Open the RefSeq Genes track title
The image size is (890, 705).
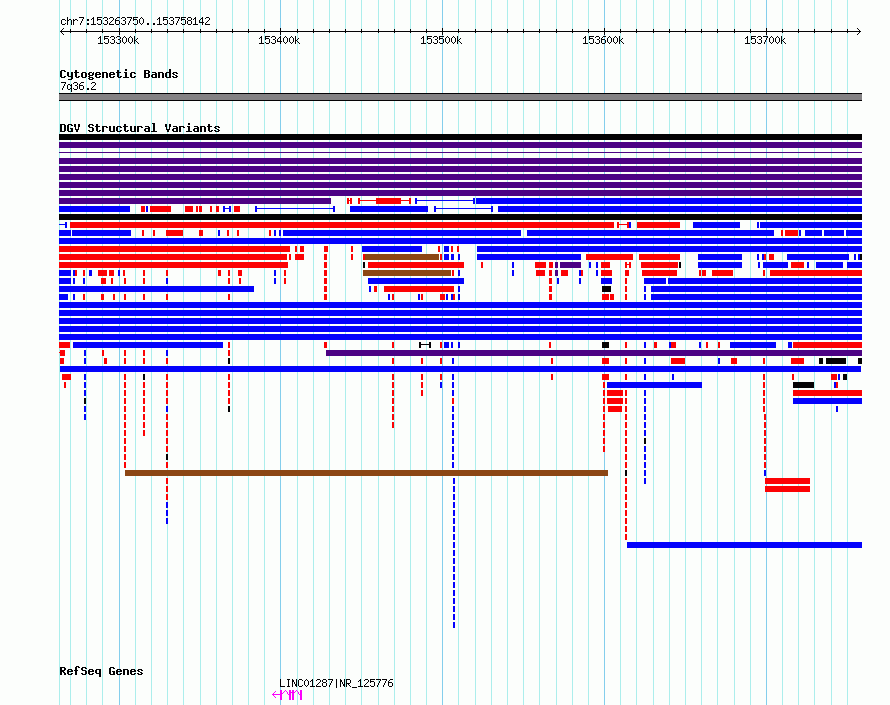[x=101, y=671]
